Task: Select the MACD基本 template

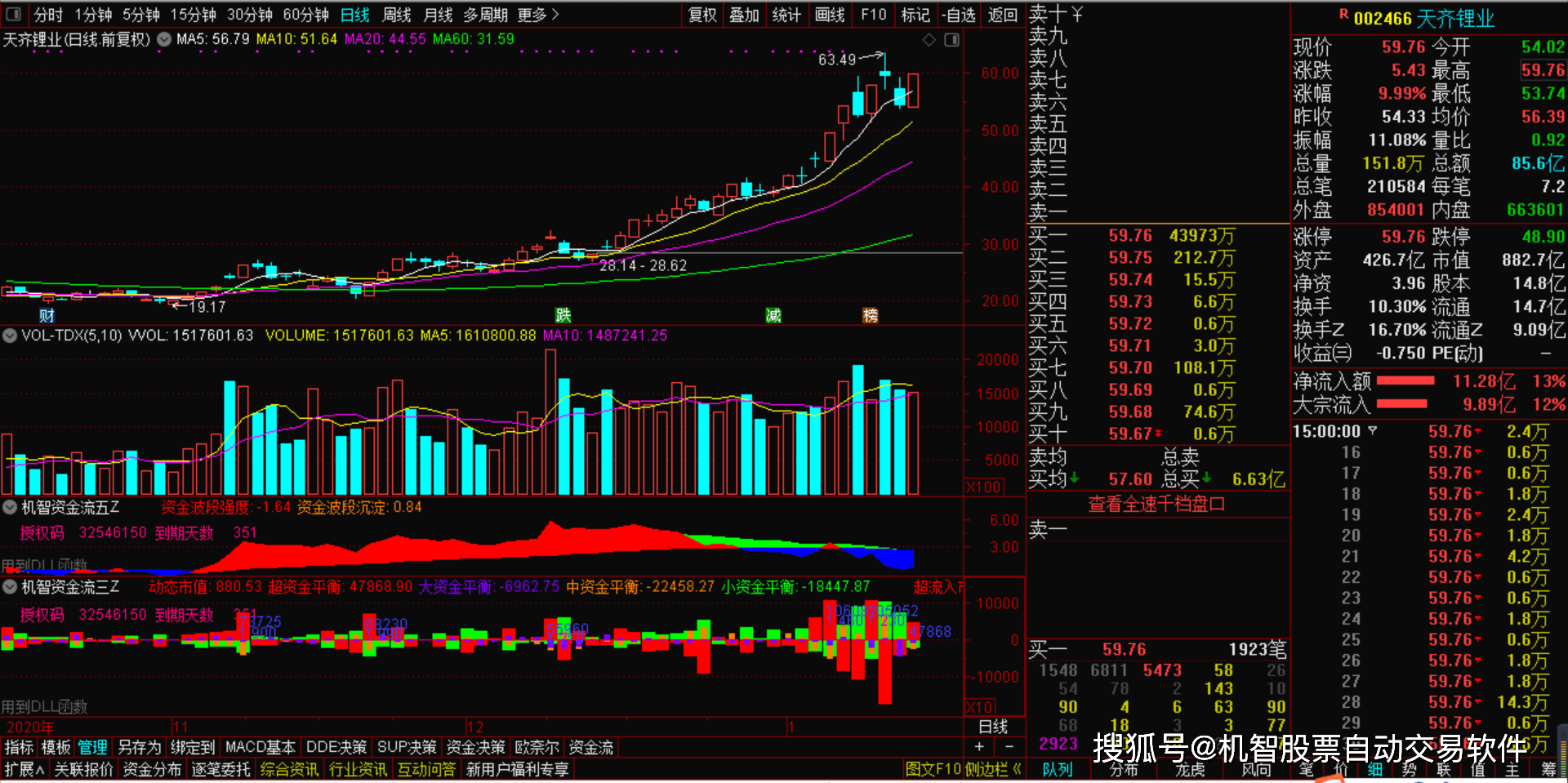Action: 260,747
